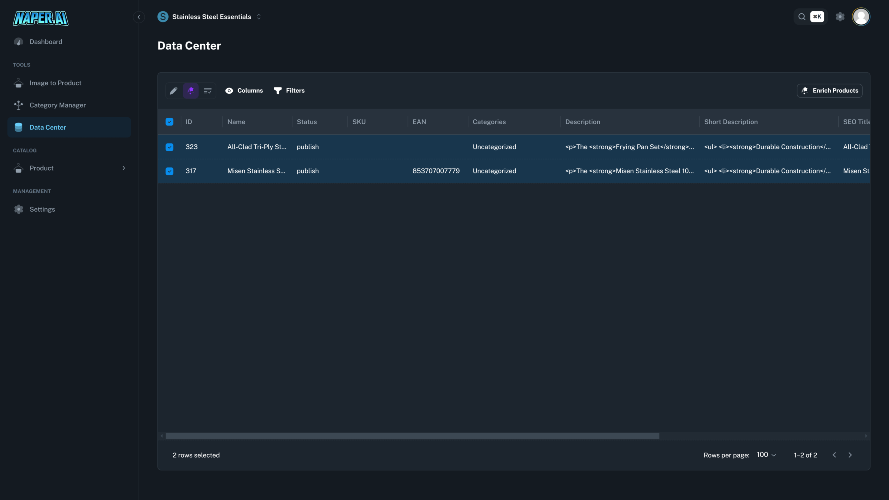The width and height of the screenshot is (889, 500).
Task: Click the Category Manager tree icon
Action: pyautogui.click(x=18, y=105)
